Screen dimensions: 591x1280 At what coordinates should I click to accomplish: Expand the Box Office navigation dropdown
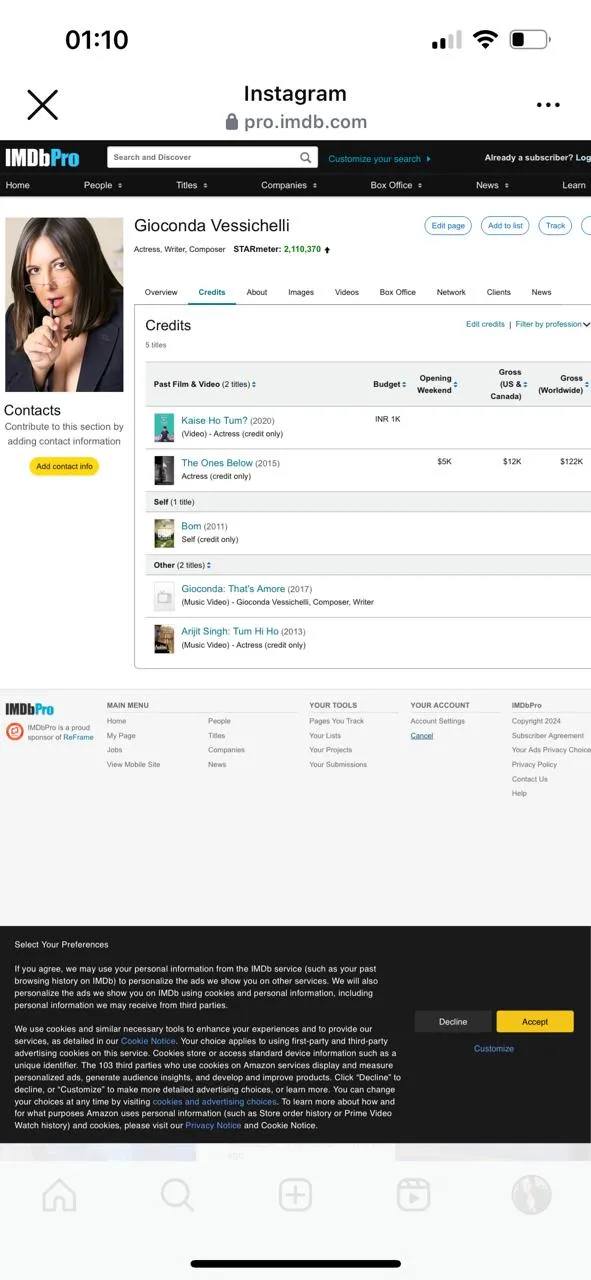[x=395, y=185]
